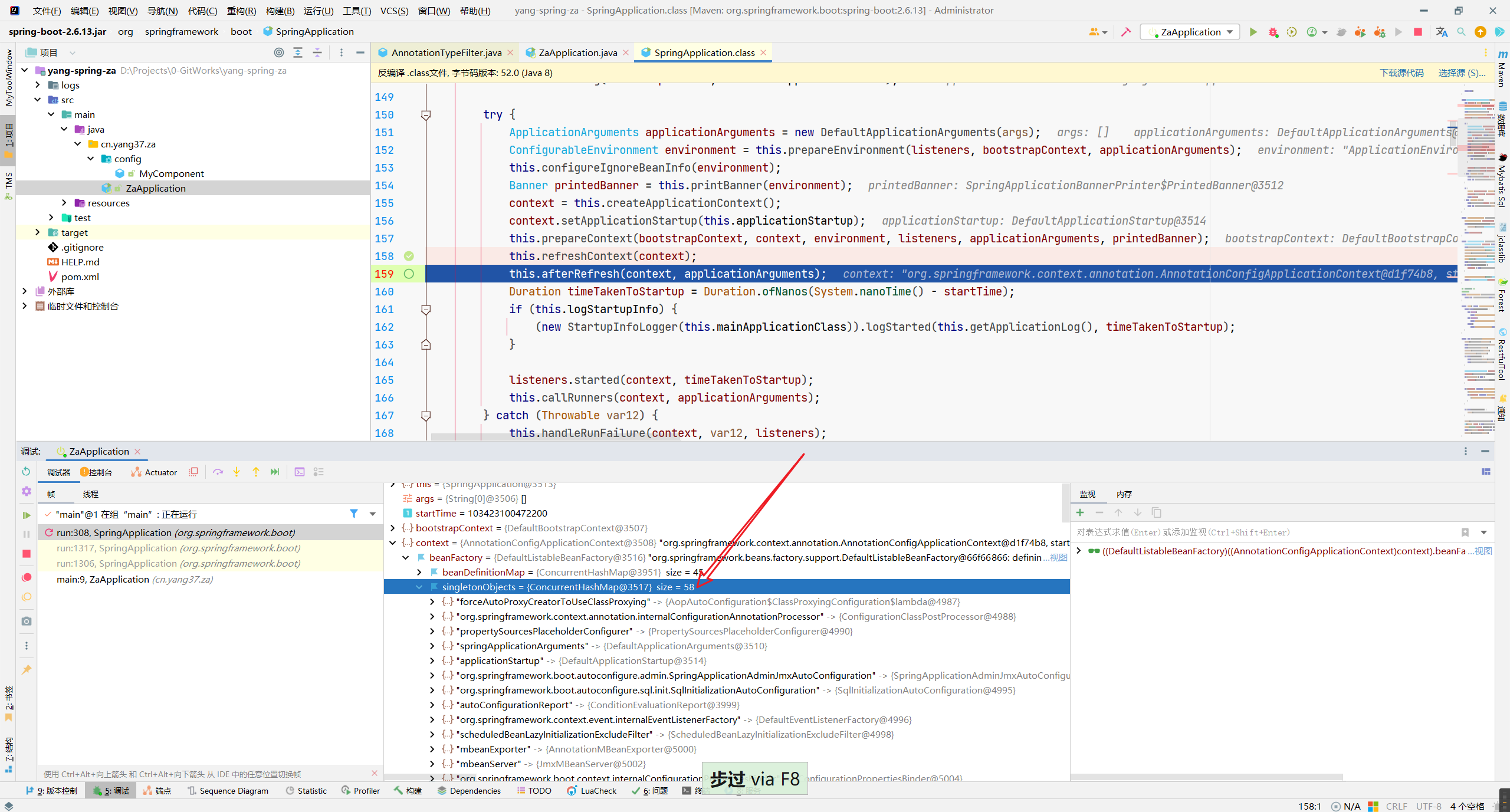The height and width of the screenshot is (812, 1510).
Task: Click camera thread dump icon
Action: 26,621
